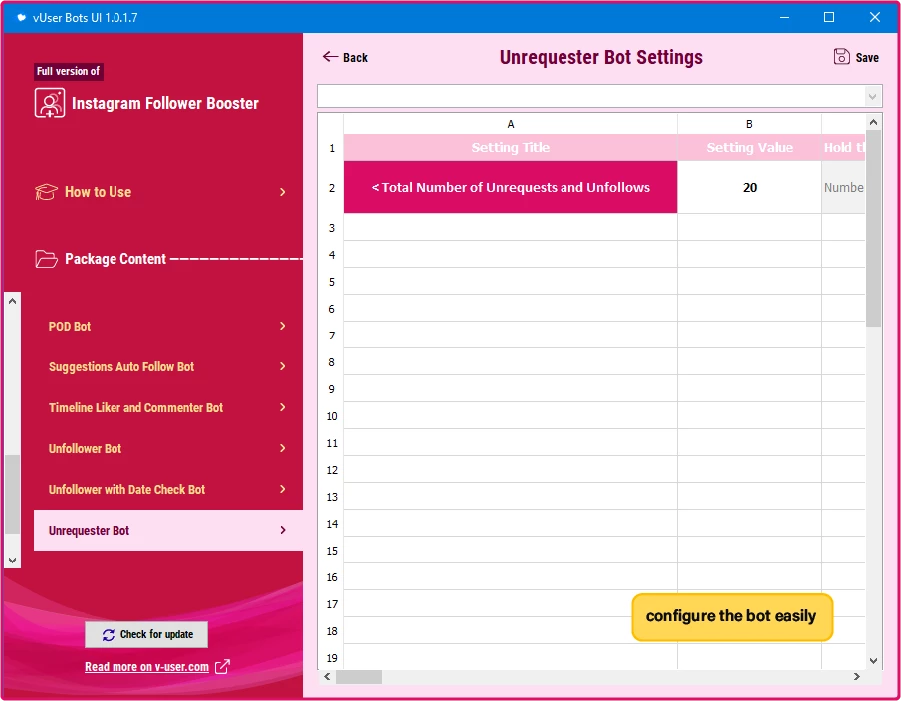Expand the Unrequester Bot chevron

click(x=282, y=530)
